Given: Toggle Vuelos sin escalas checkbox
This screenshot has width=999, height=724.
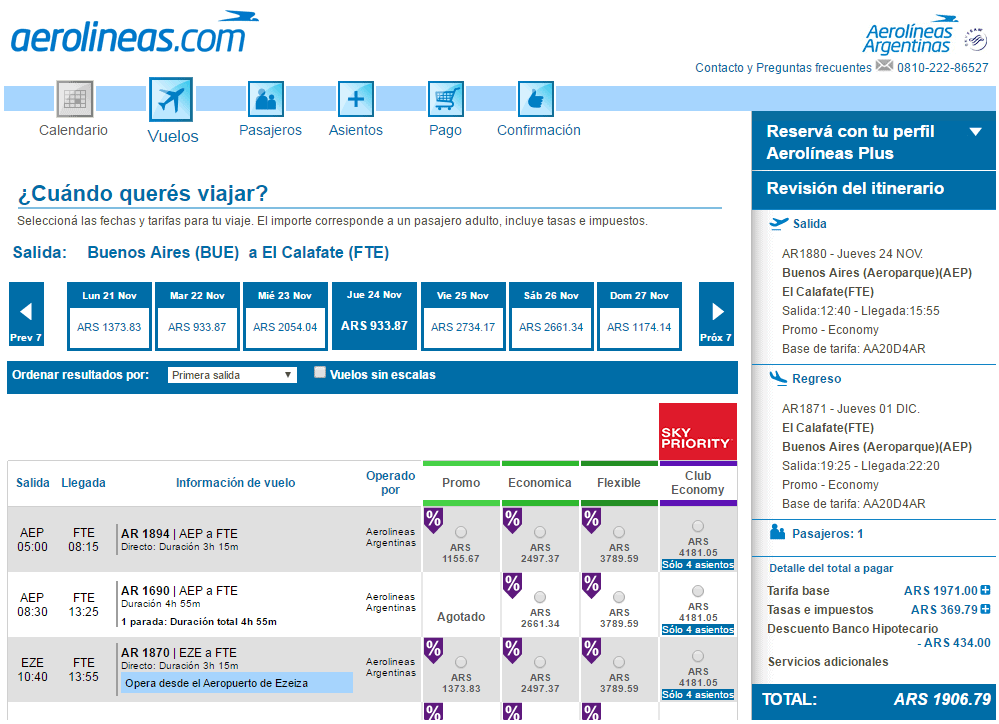Looking at the screenshot, I should click(320, 372).
